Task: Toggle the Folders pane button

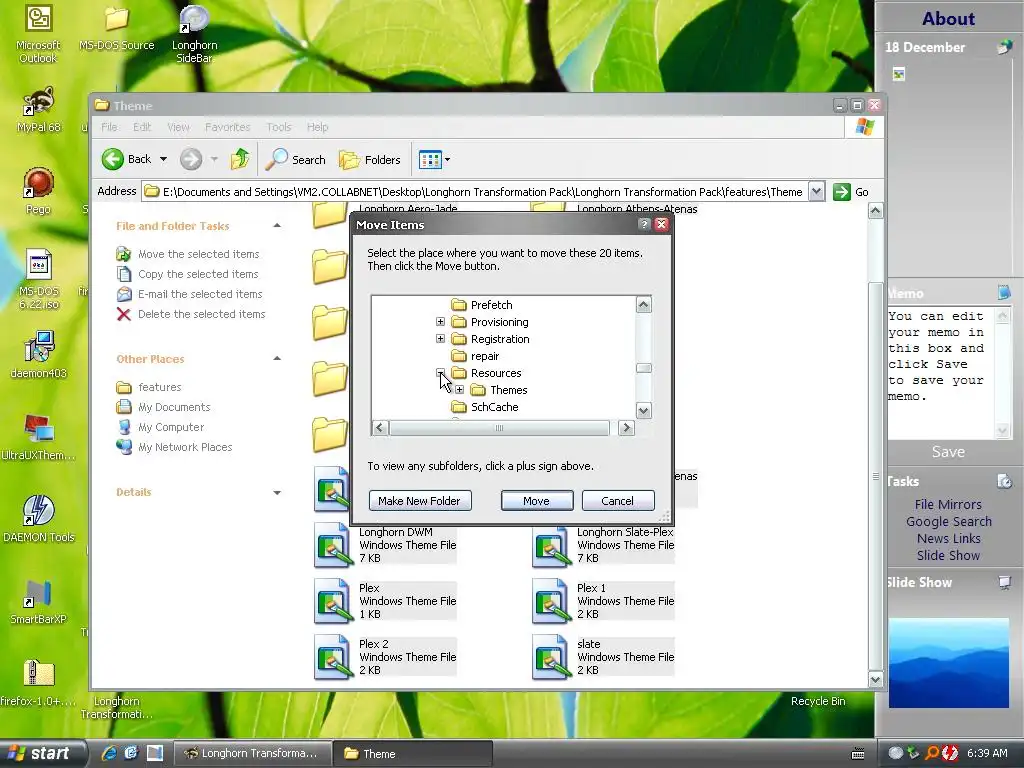Action: (370, 159)
